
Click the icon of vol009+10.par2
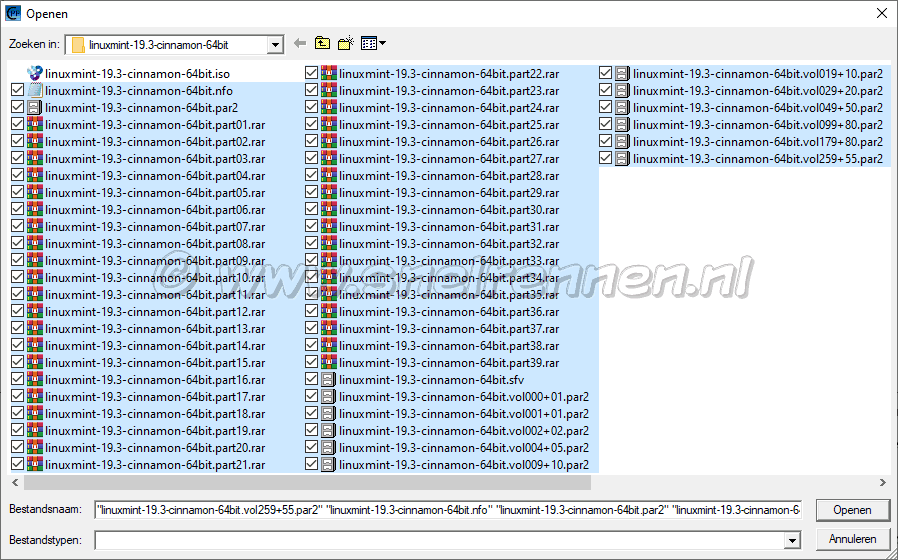click(329, 464)
